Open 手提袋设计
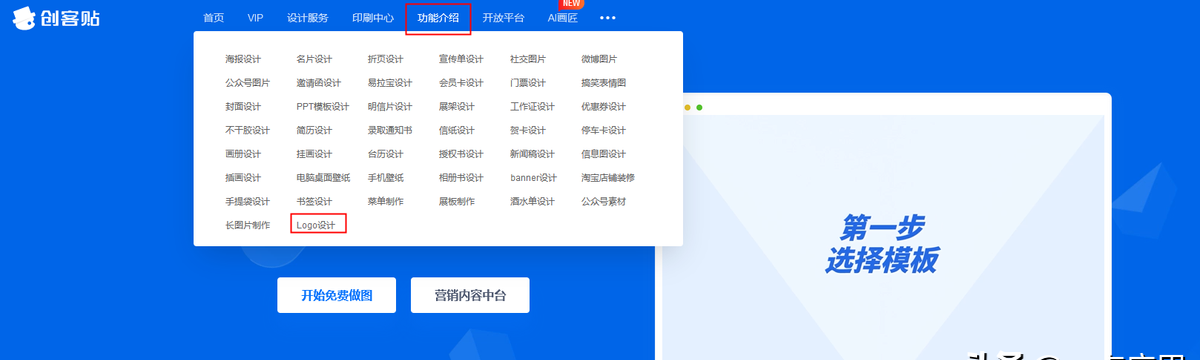This screenshot has width=1200, height=360. 248,202
